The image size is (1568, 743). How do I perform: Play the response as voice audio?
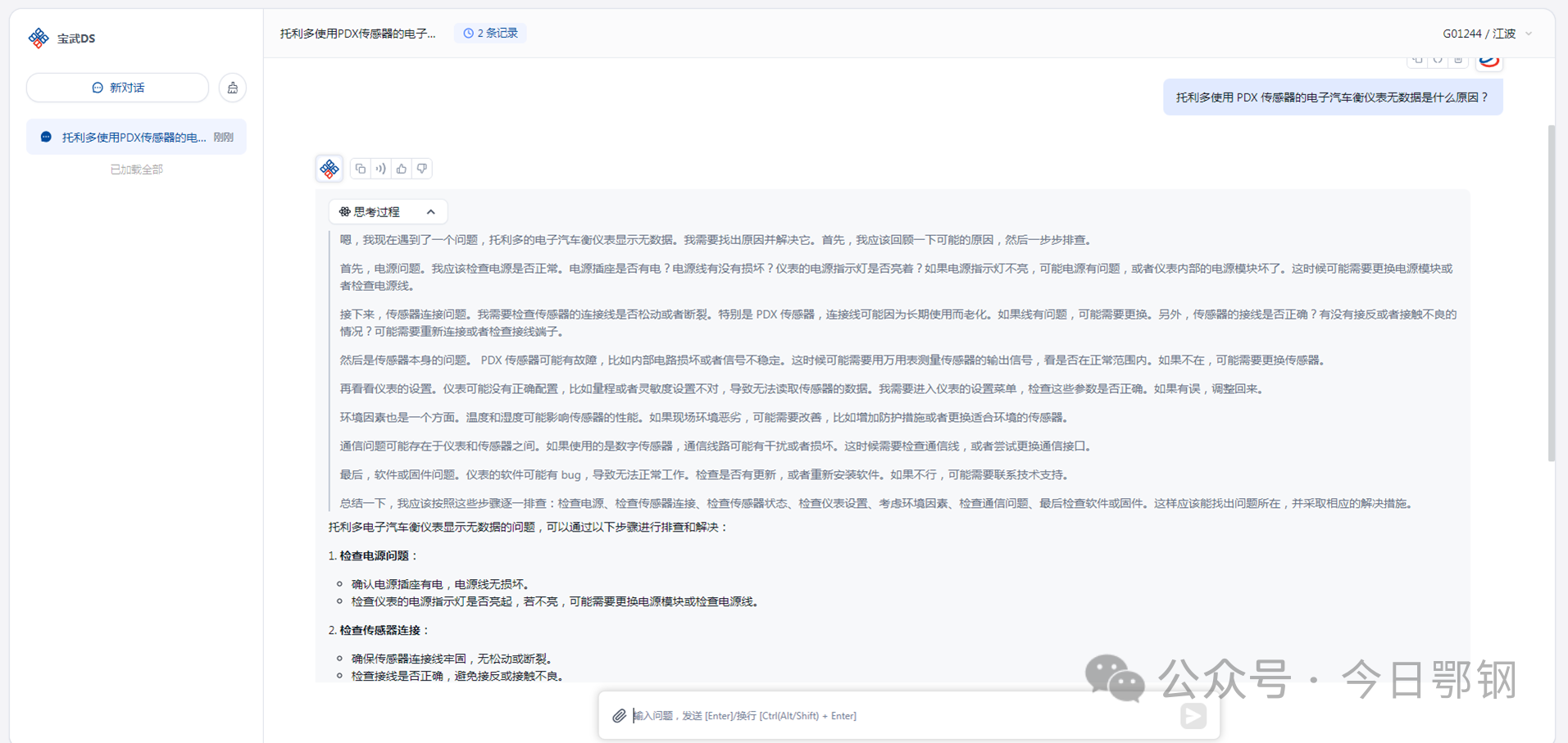(x=381, y=169)
